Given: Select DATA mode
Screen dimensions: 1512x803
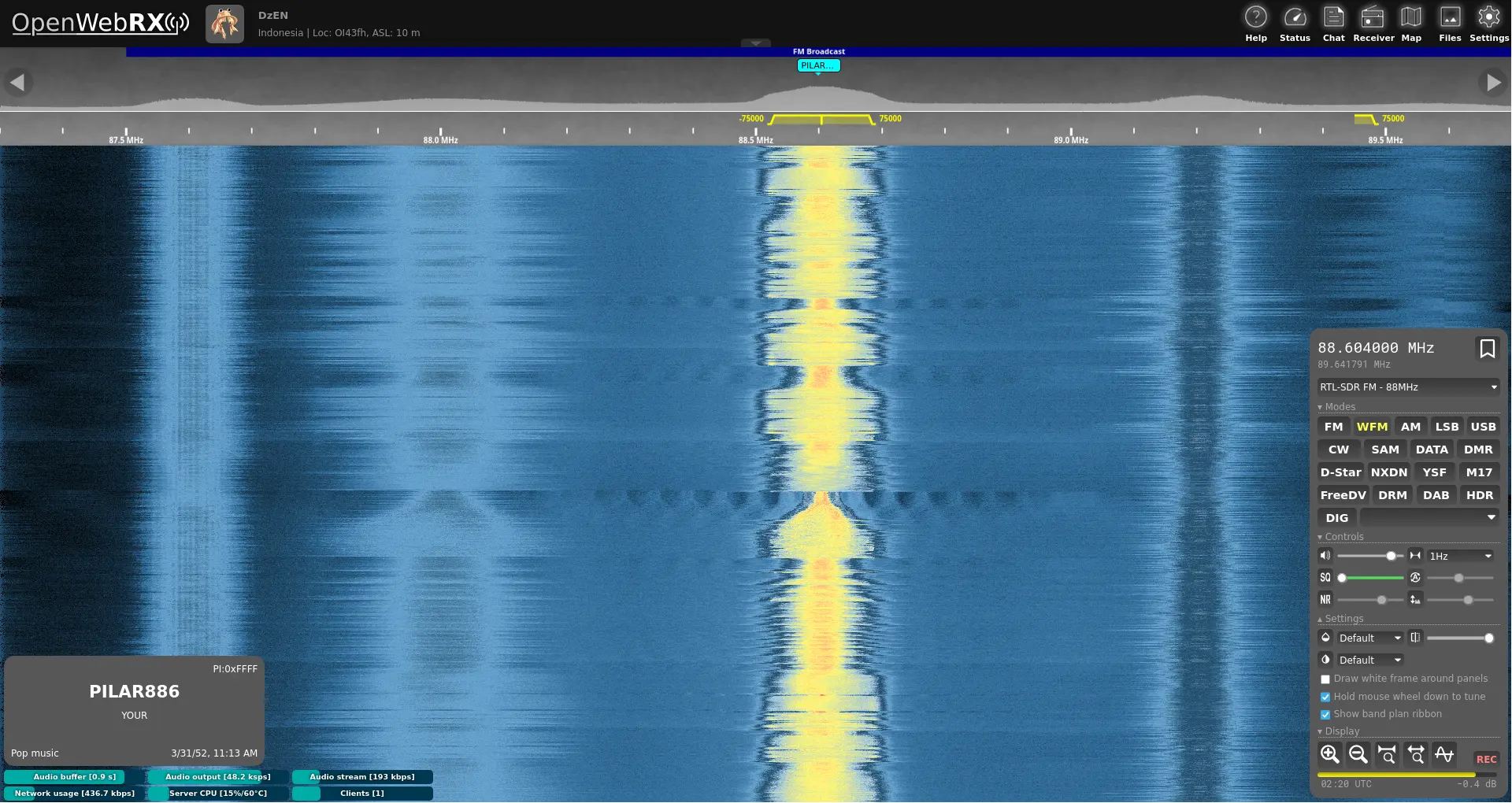Looking at the screenshot, I should pos(1432,450).
